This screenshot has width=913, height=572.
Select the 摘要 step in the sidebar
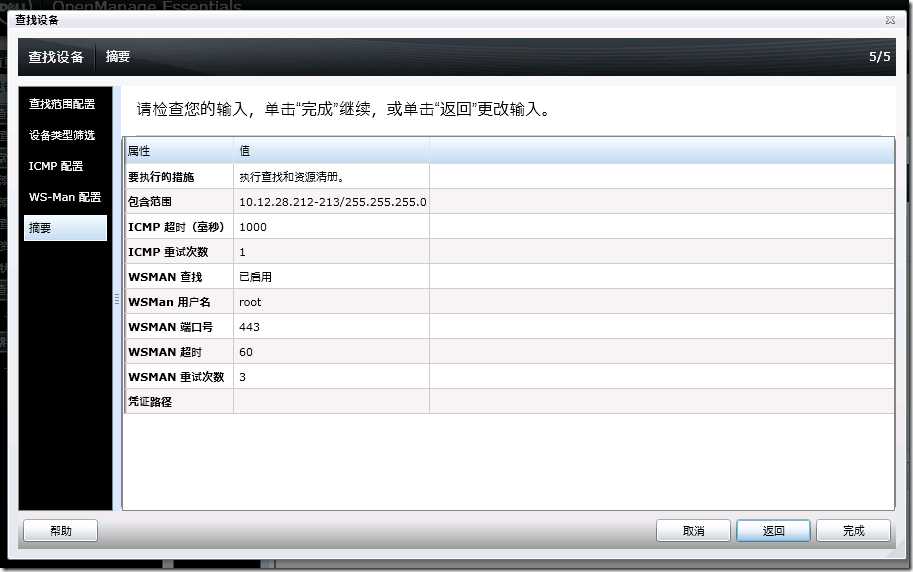pos(65,228)
